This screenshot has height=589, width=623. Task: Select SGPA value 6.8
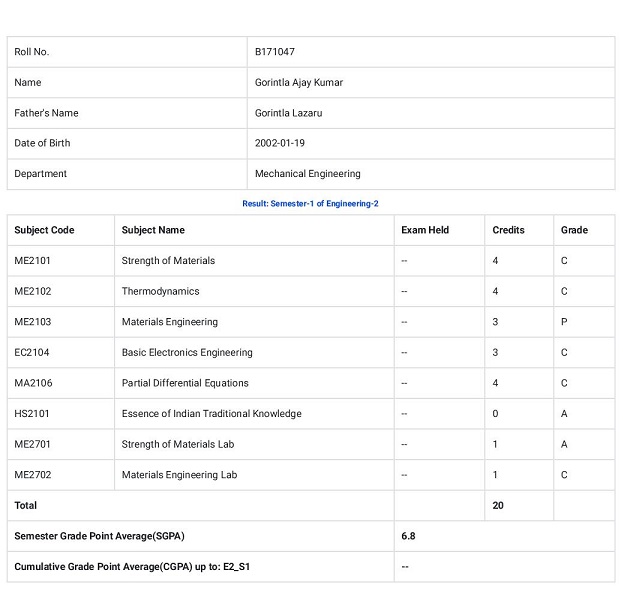[408, 536]
